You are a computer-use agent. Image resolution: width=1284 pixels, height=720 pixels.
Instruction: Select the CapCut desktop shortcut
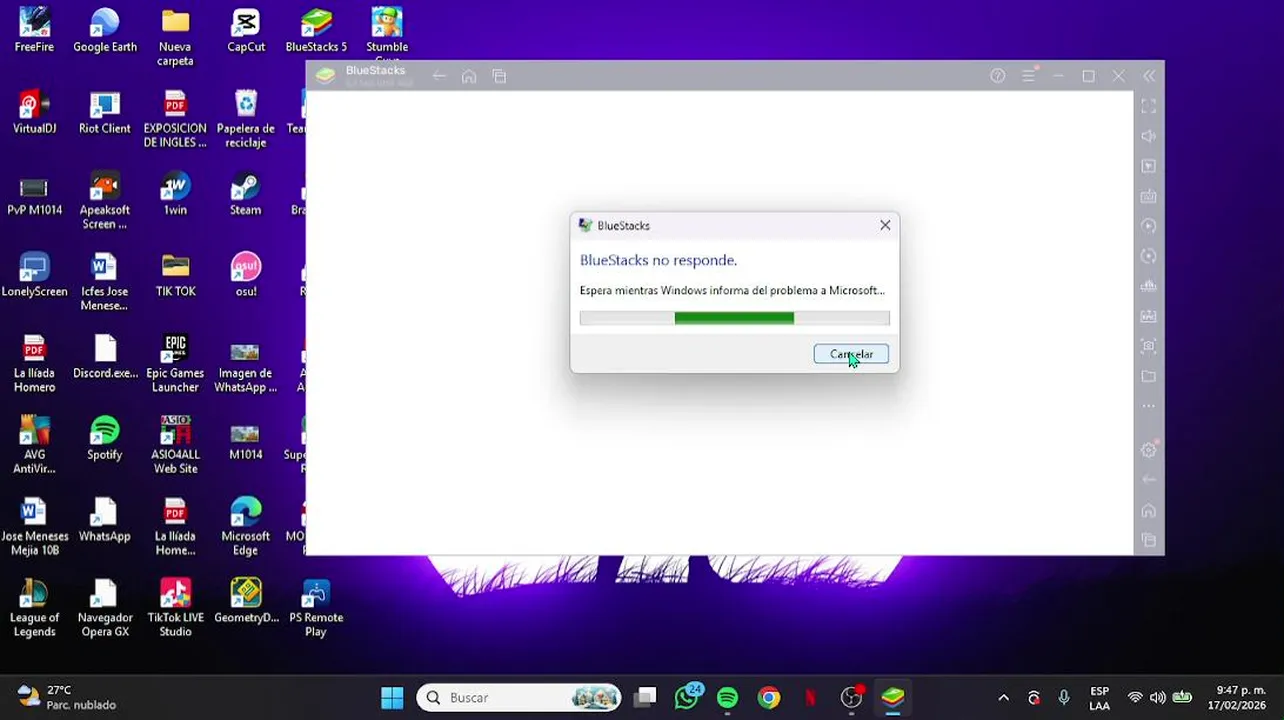coord(246,30)
